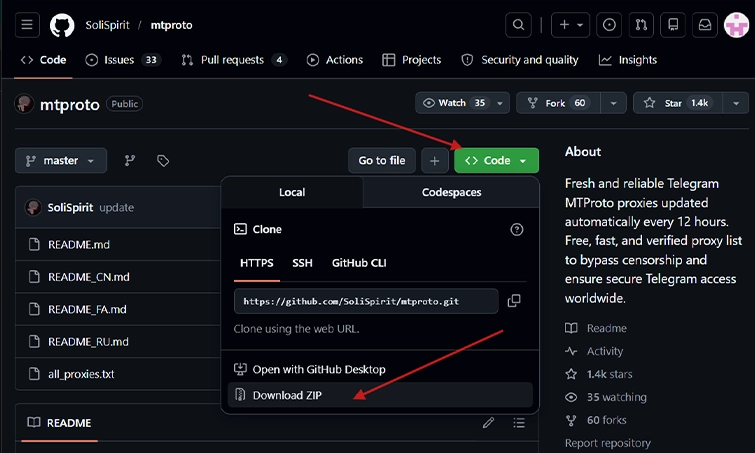The image size is (755, 453).
Task: Click the file icon next to all_proxies.txt
Action: 34,374
